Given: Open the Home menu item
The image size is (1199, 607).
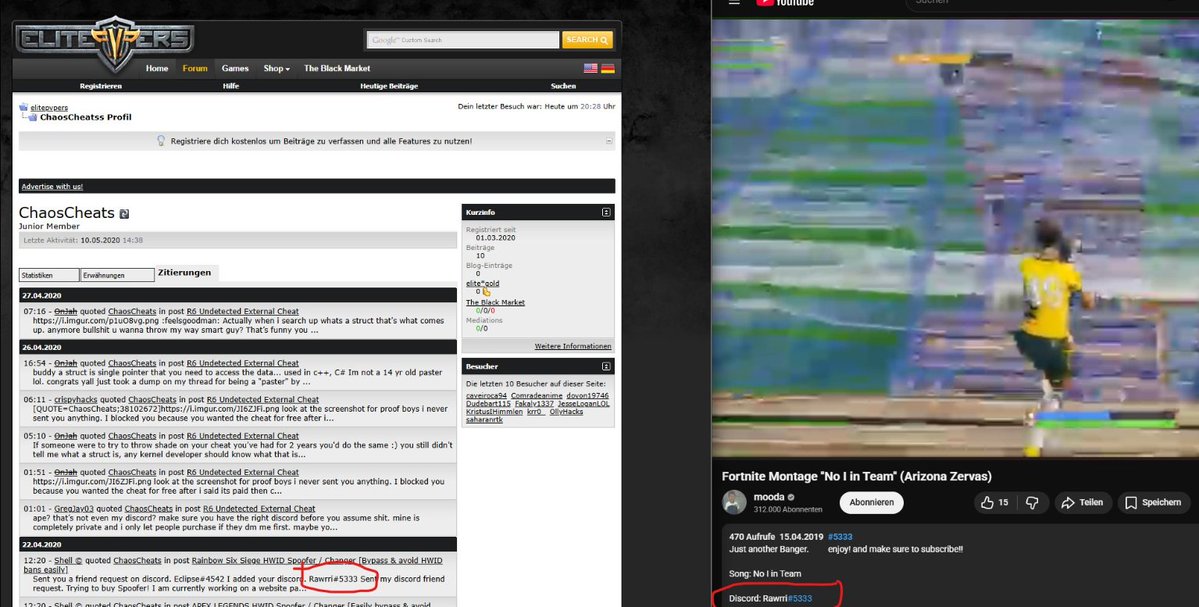Looking at the screenshot, I should coord(157,68).
